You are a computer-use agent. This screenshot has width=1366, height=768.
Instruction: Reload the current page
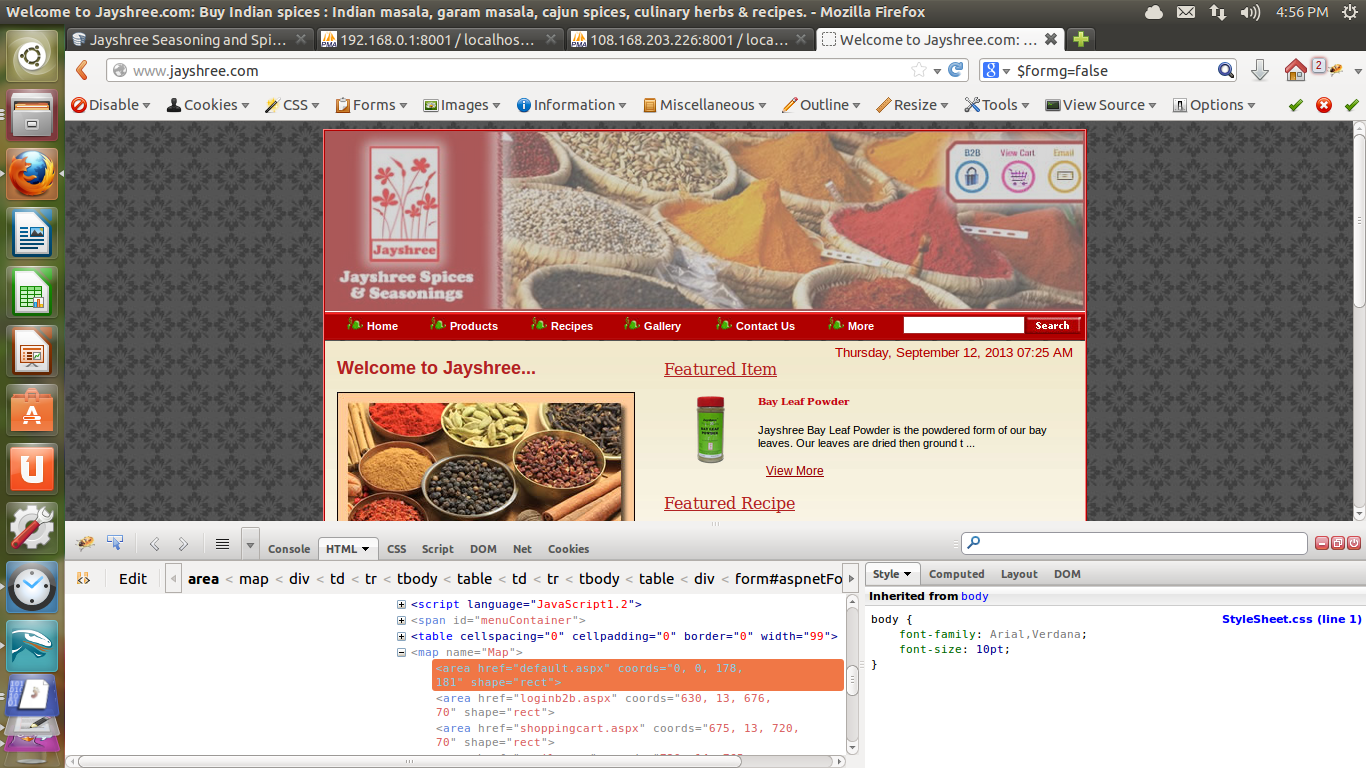956,70
